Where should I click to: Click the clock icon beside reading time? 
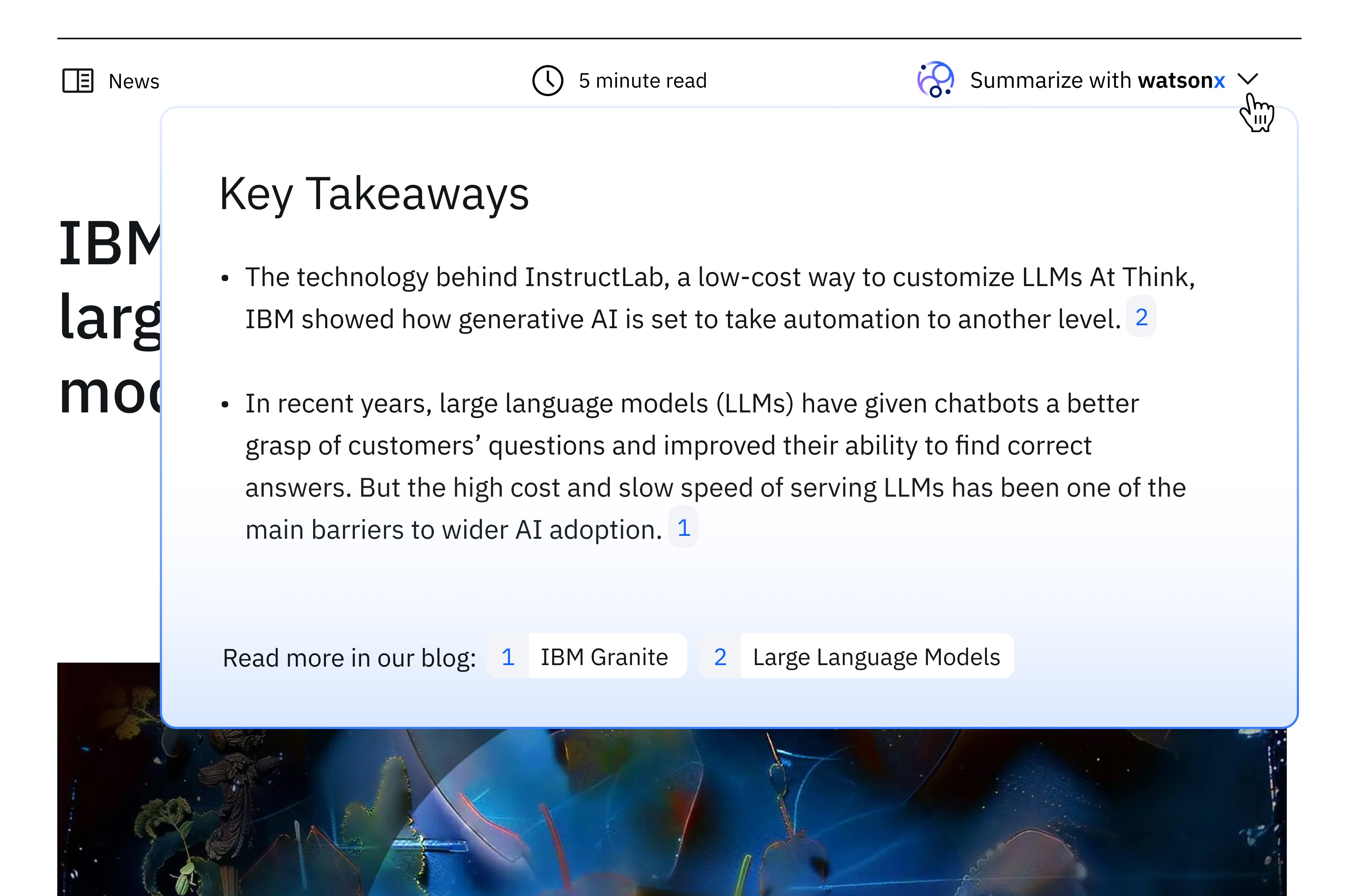coord(548,81)
